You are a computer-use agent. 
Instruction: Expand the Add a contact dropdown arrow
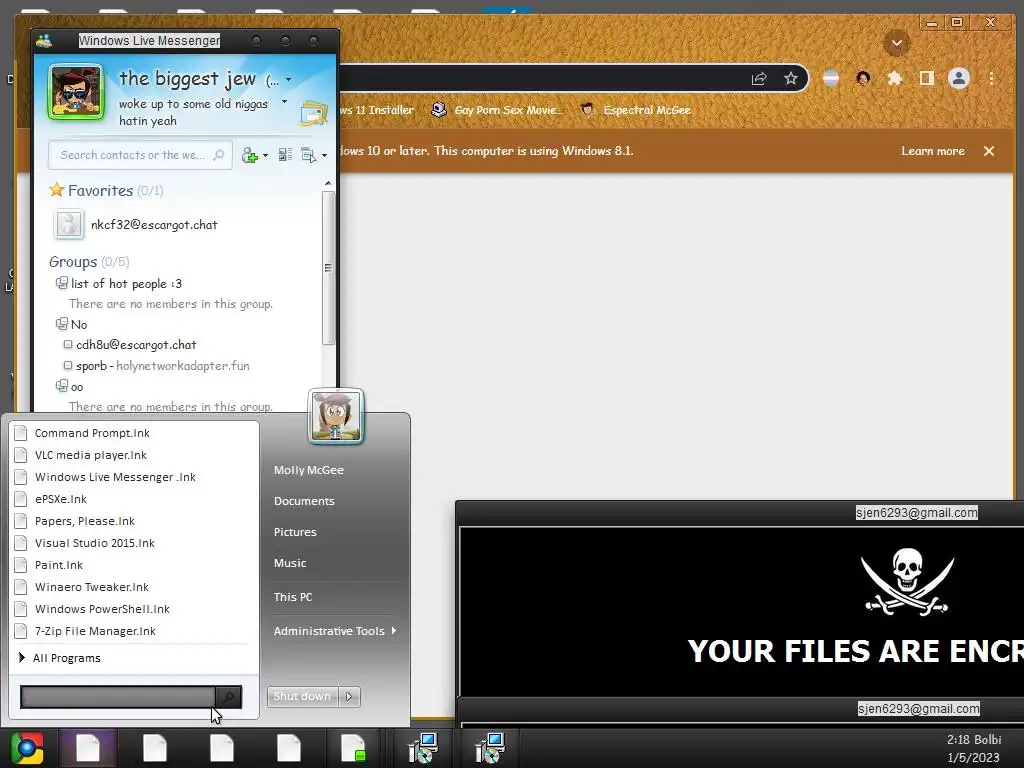click(265, 155)
